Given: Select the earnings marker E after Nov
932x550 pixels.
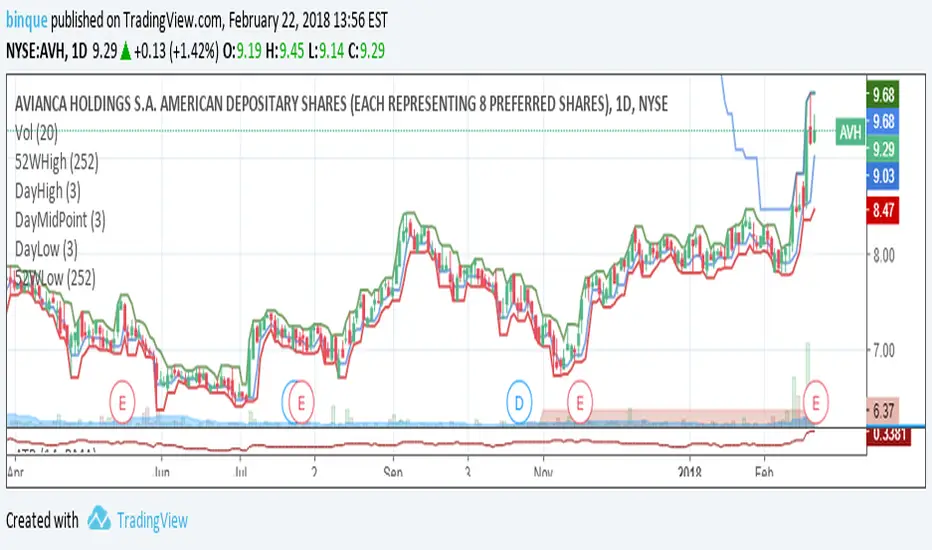Looking at the screenshot, I should [x=580, y=404].
